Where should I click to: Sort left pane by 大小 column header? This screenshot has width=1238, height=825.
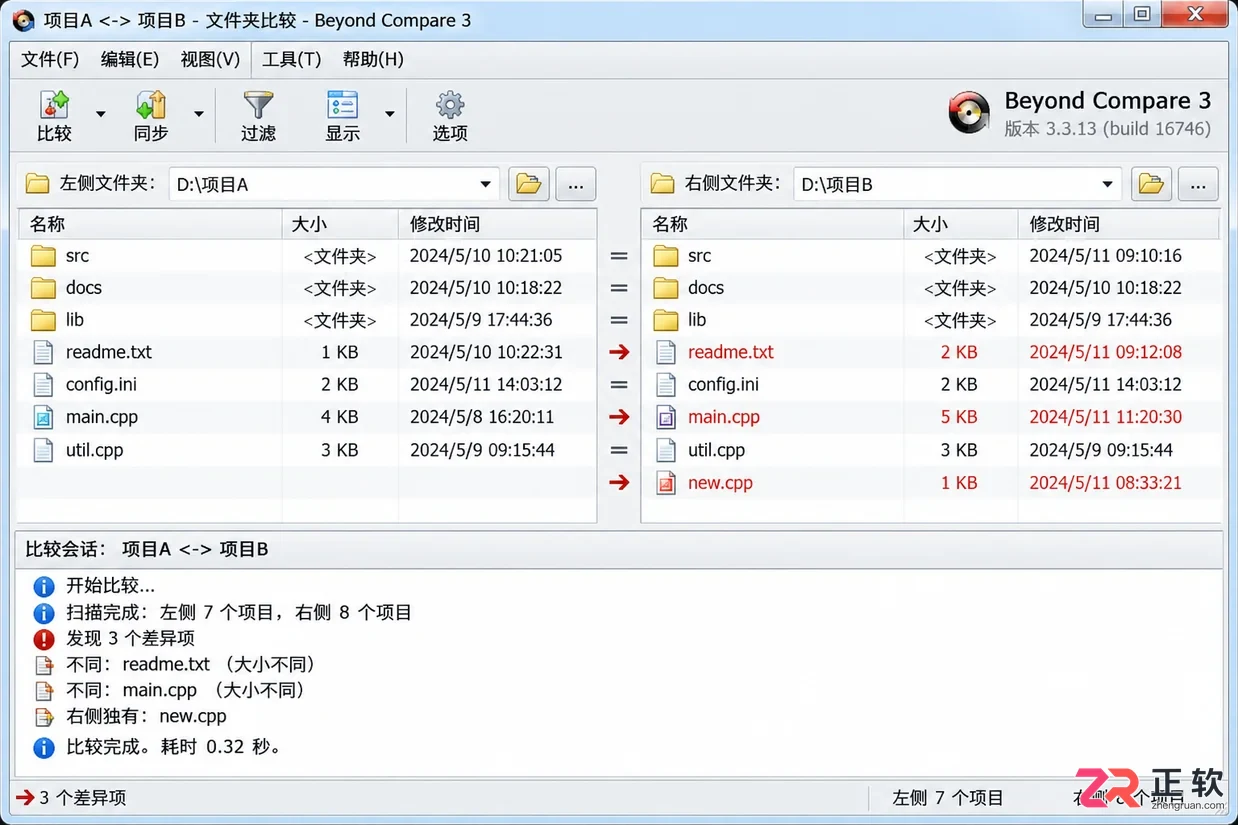(x=340, y=224)
